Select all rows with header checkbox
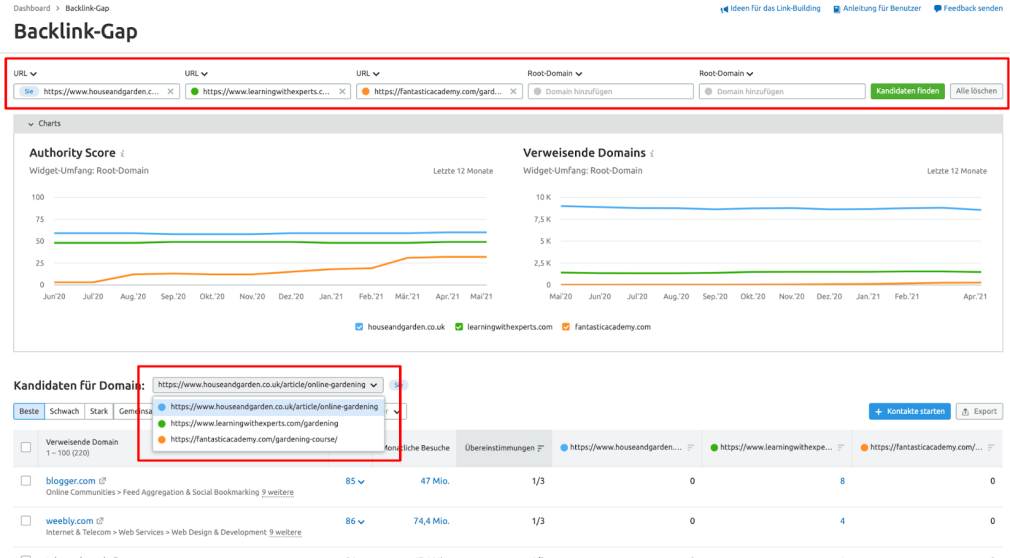This screenshot has height=558, width=1010. click(26, 447)
